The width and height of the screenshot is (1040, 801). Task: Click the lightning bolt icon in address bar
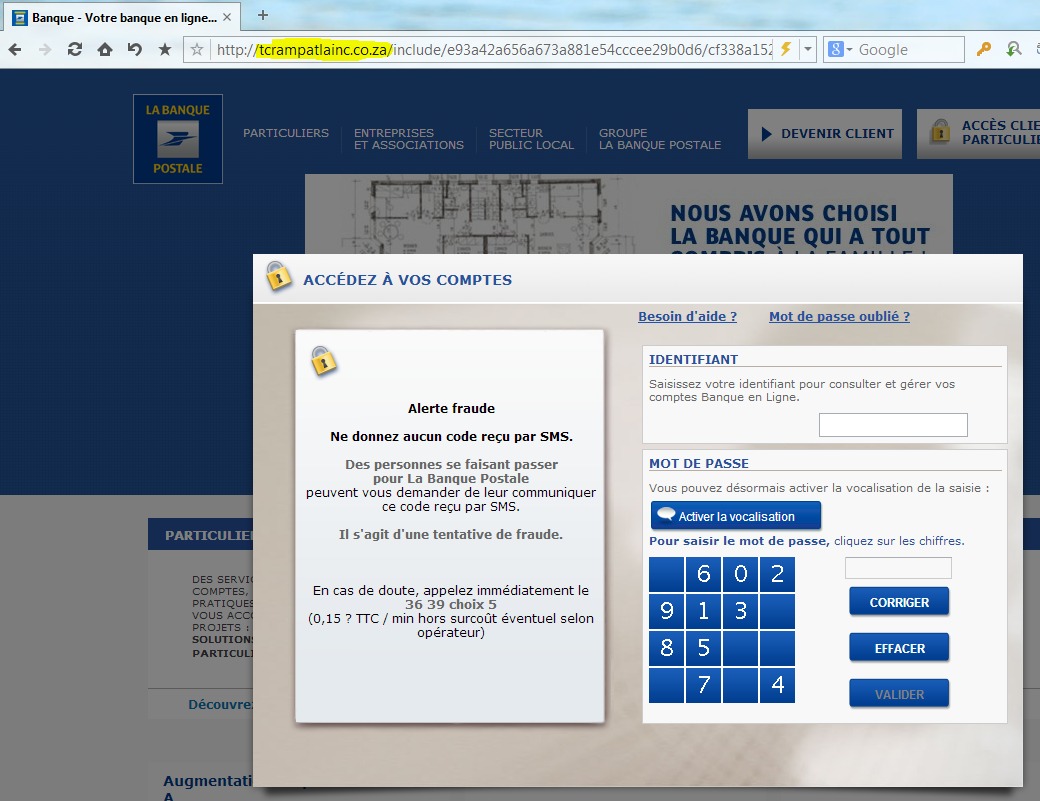click(x=786, y=49)
